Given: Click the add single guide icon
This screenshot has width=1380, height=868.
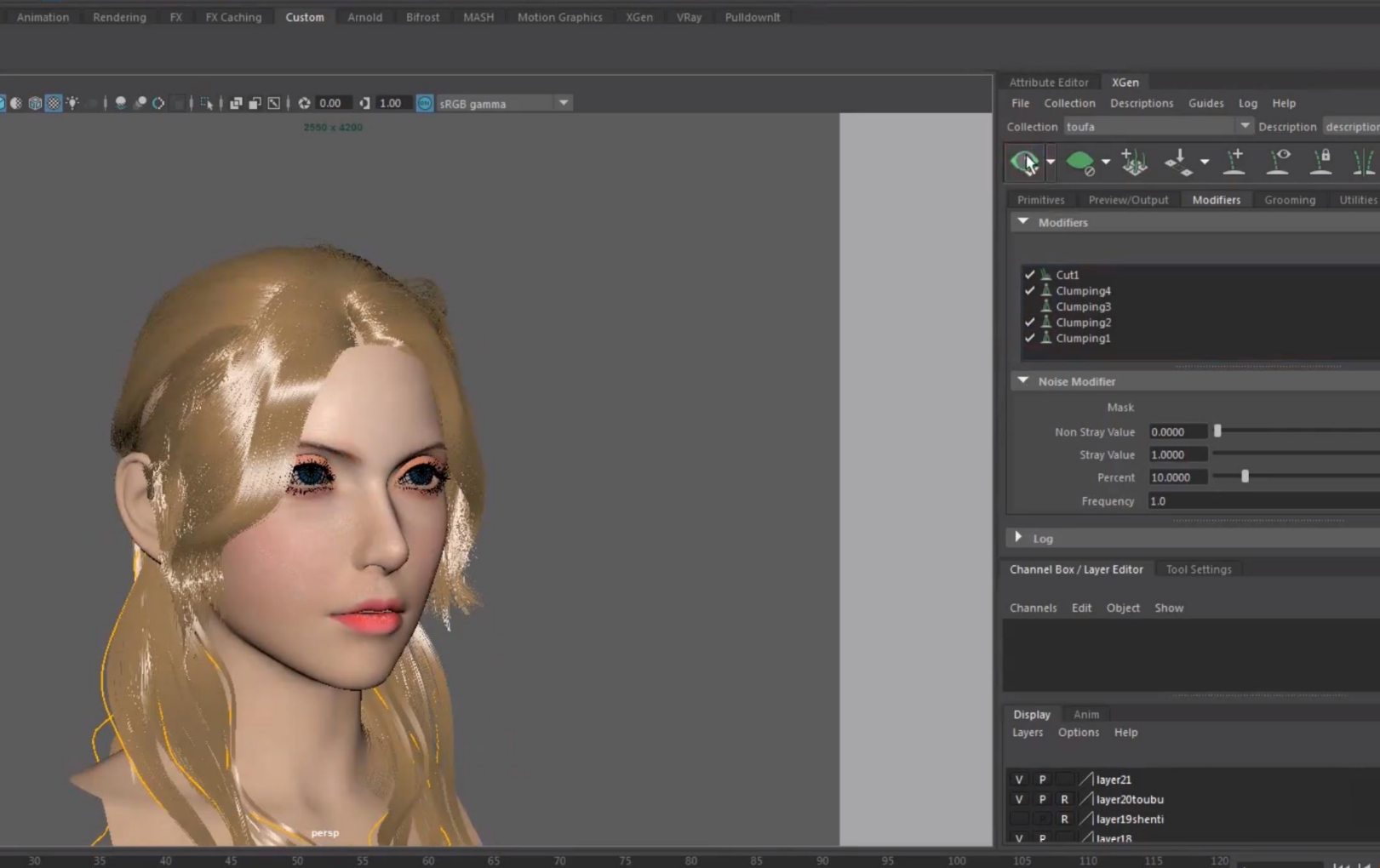Looking at the screenshot, I should (1234, 161).
